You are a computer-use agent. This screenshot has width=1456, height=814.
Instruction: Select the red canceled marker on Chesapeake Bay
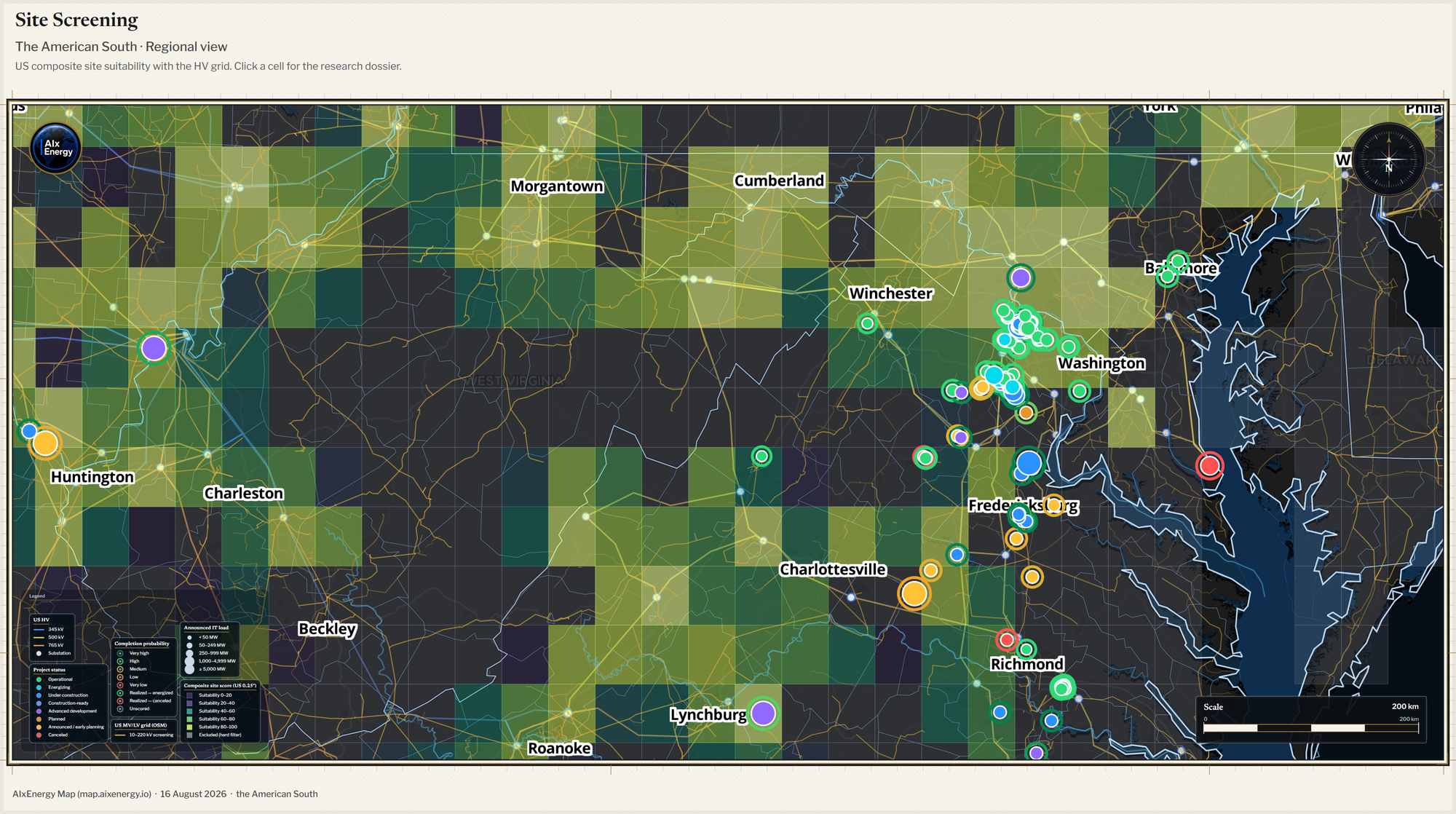click(1209, 465)
